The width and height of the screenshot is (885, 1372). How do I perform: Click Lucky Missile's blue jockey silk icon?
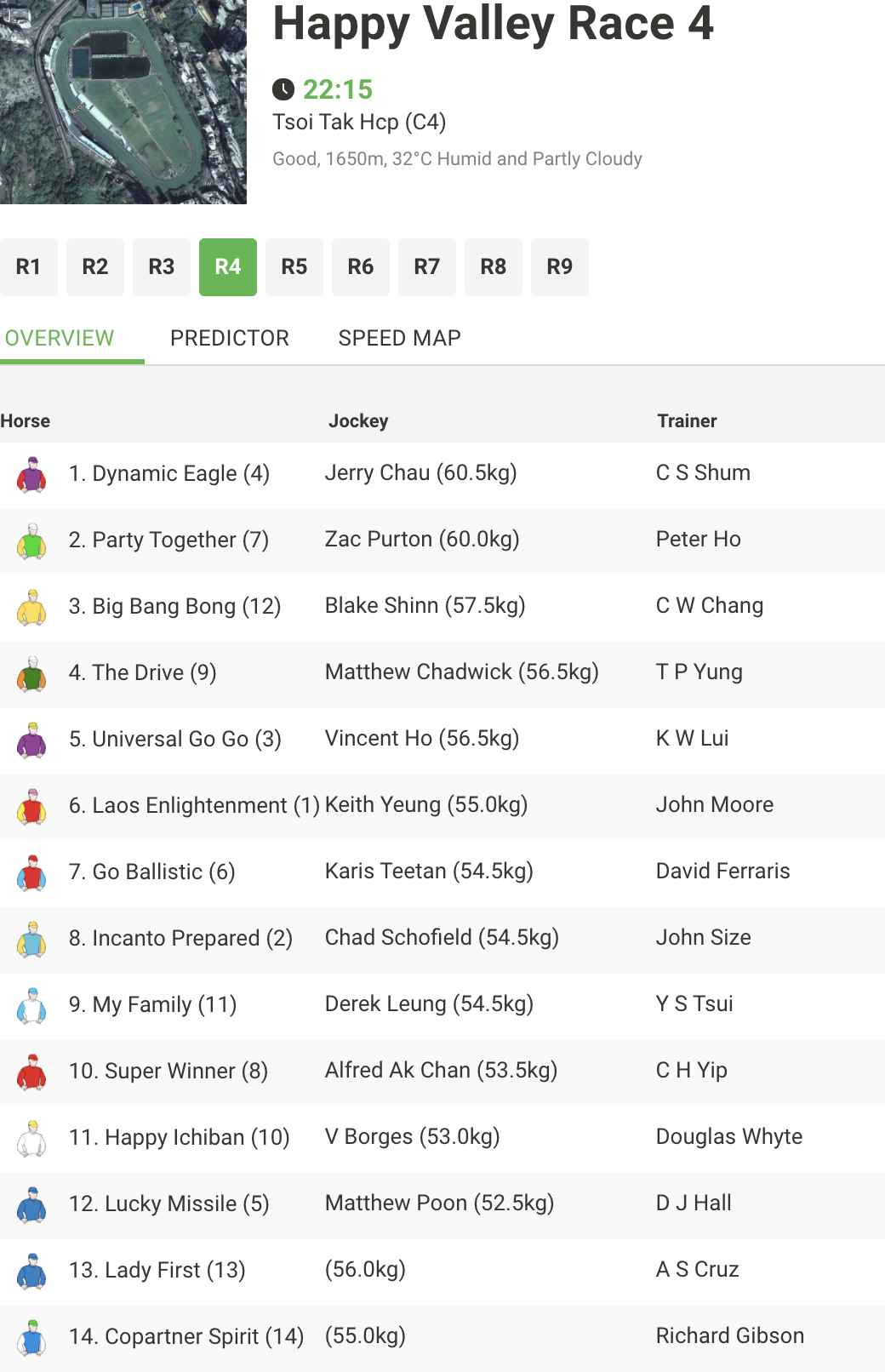click(x=32, y=1204)
